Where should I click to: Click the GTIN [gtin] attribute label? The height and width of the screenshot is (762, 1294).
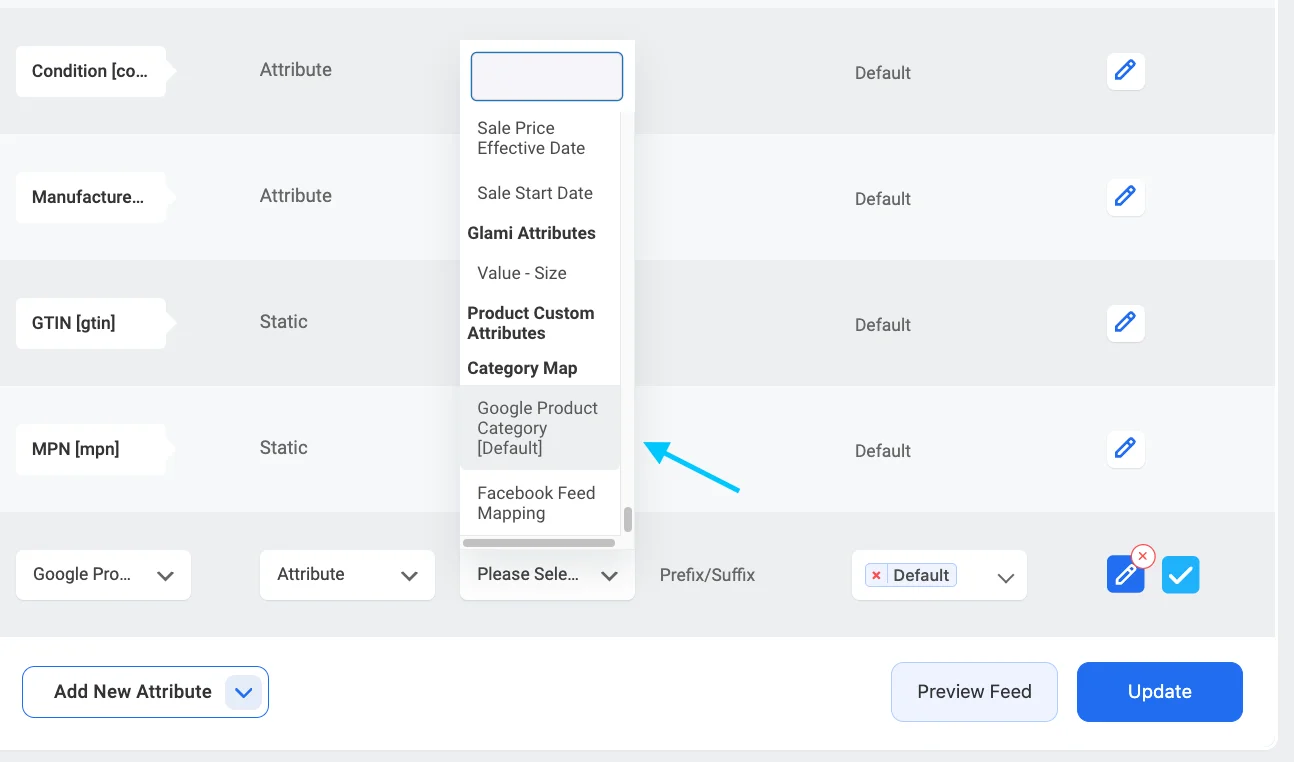point(90,323)
